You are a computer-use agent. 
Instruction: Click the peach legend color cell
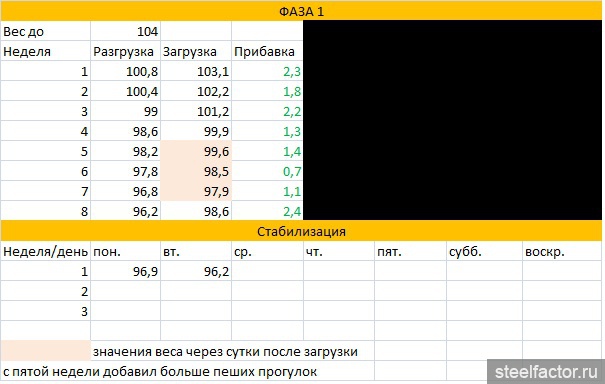click(46, 351)
